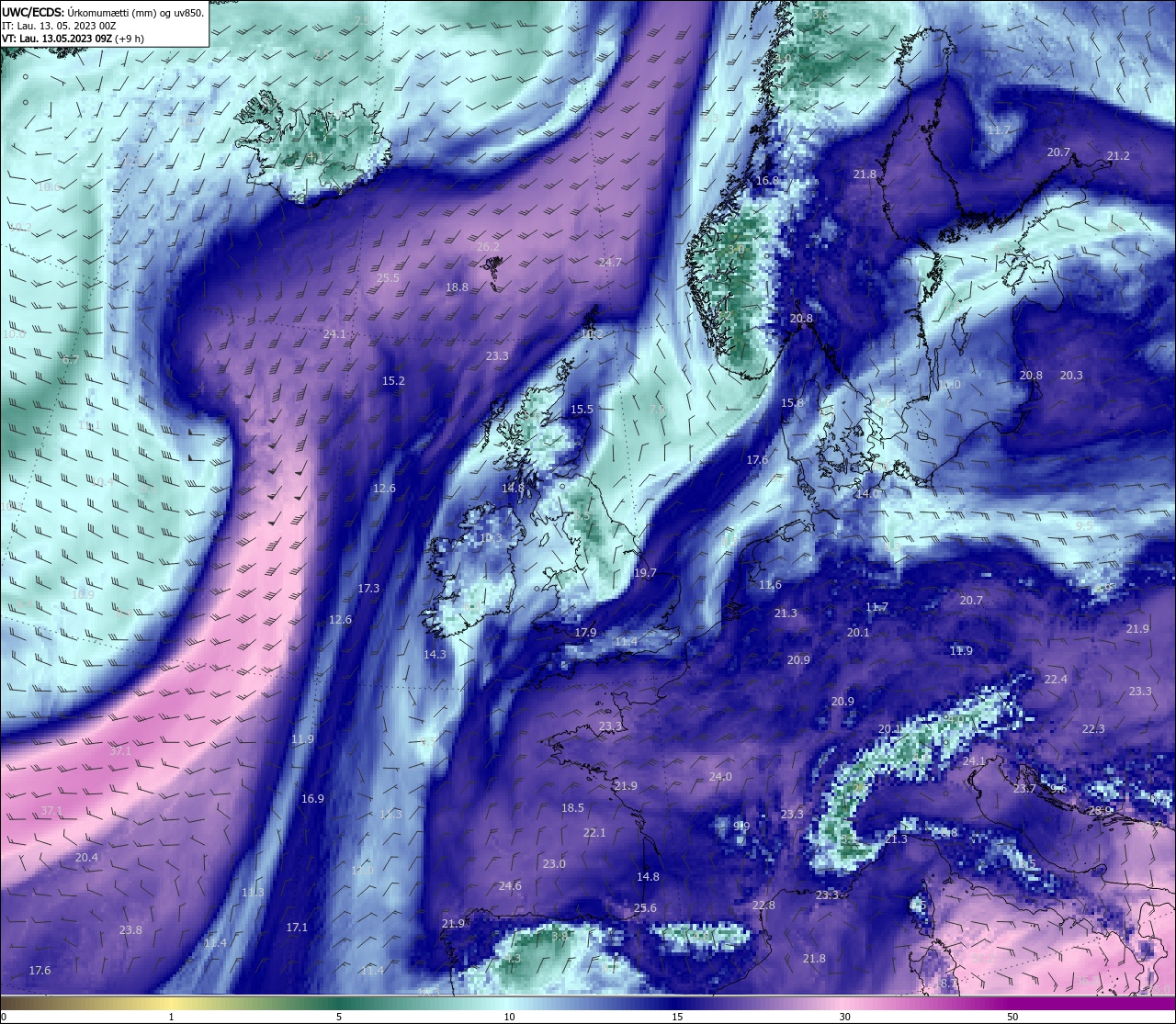Click the map value 17.9
Image resolution: width=1176 pixels, height=1024 pixels.
585,633
